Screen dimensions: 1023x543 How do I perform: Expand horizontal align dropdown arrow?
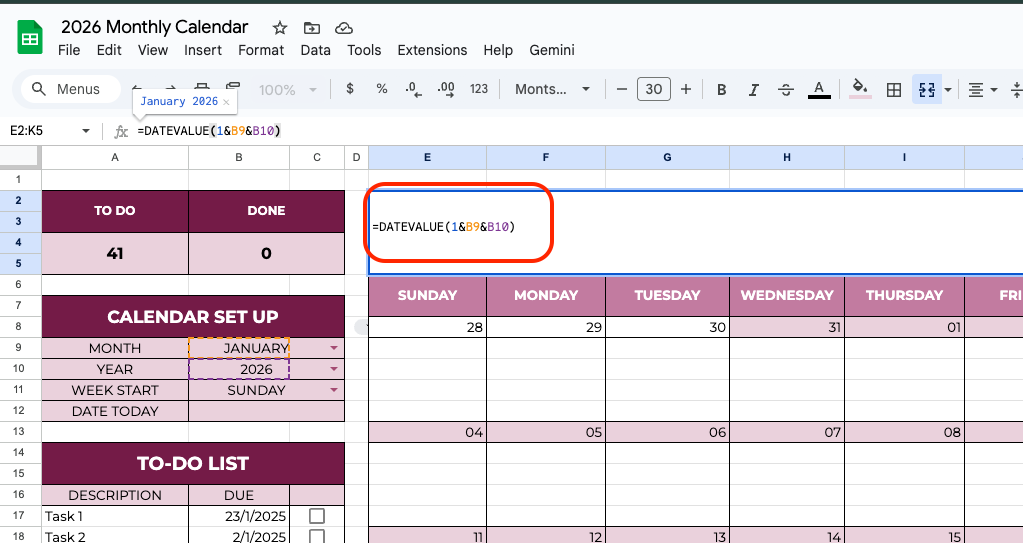(994, 89)
